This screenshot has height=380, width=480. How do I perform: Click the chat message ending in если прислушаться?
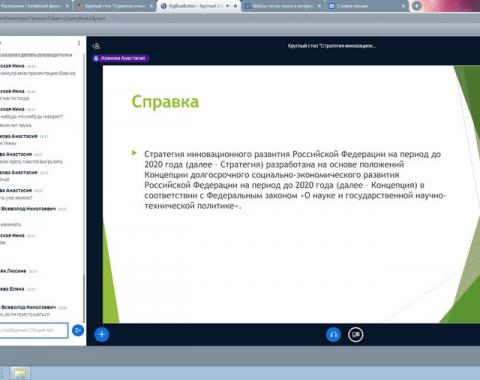click(x=25, y=314)
